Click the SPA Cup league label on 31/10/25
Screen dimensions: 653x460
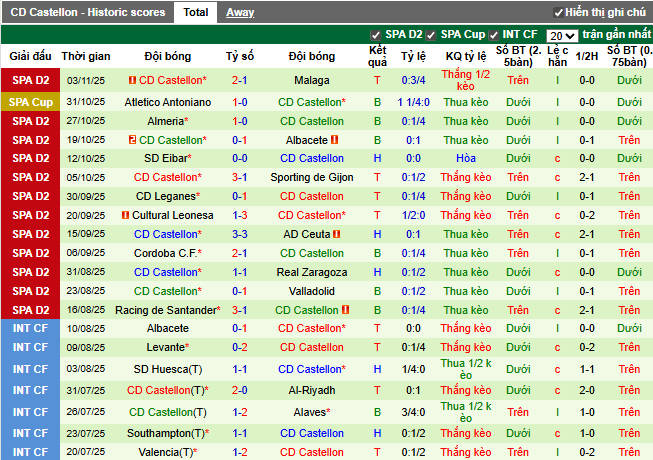point(30,102)
